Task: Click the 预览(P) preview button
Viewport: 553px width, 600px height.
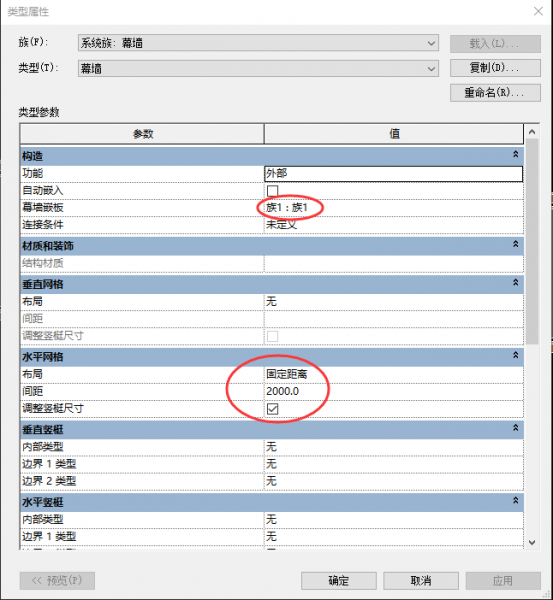Action: [x=57, y=581]
